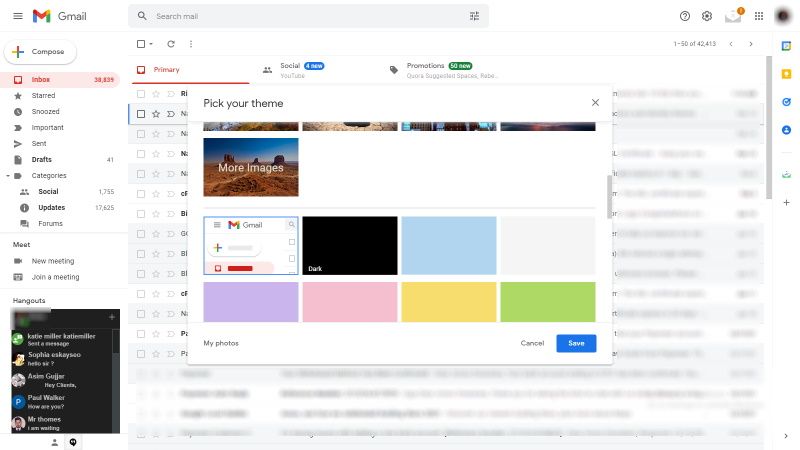Select the Dark theme
The image size is (800, 450).
[350, 245]
